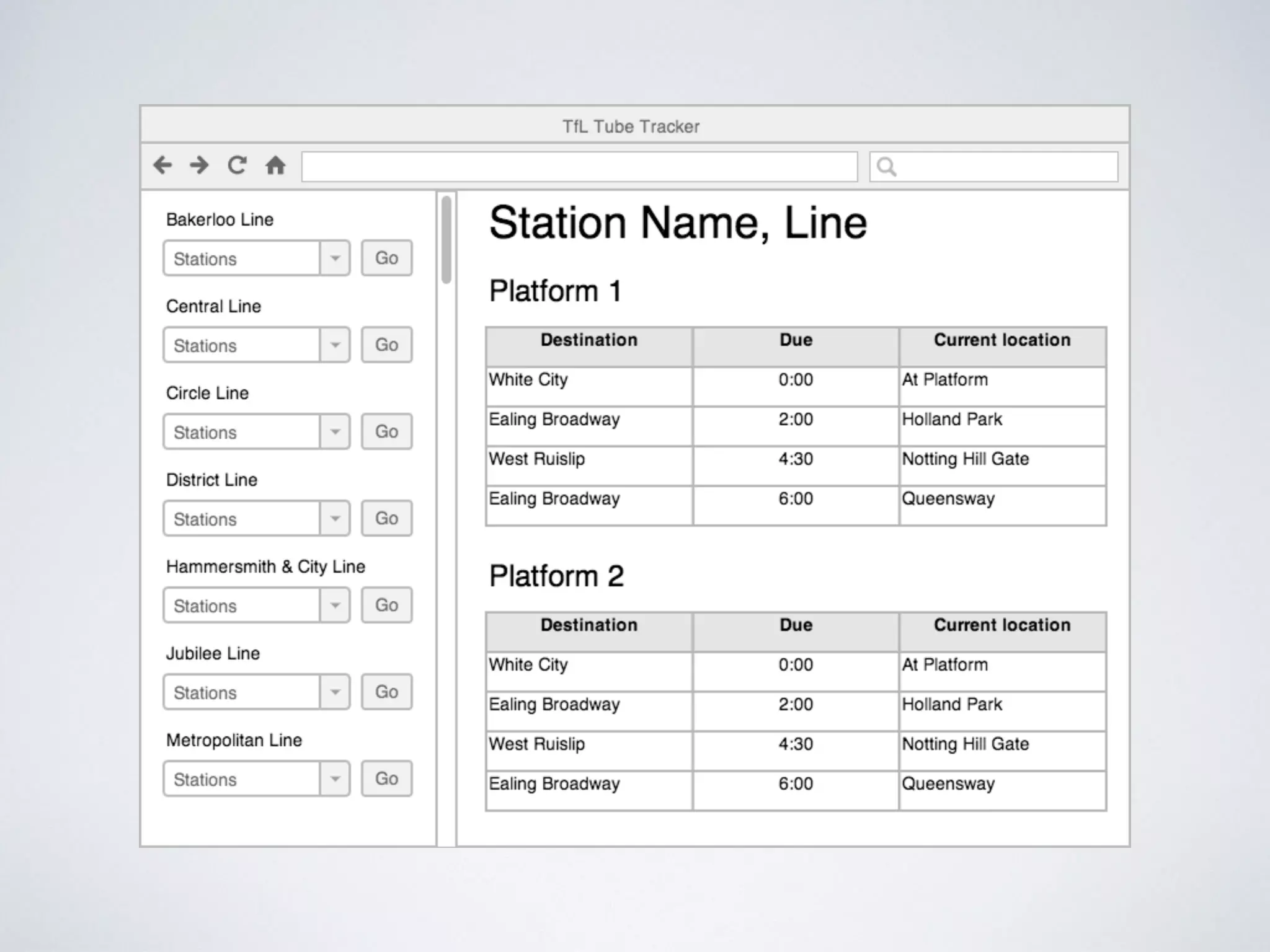Open Hammersmith & City Line stations dropdown
Viewport: 1270px width, 952px height.
point(335,606)
